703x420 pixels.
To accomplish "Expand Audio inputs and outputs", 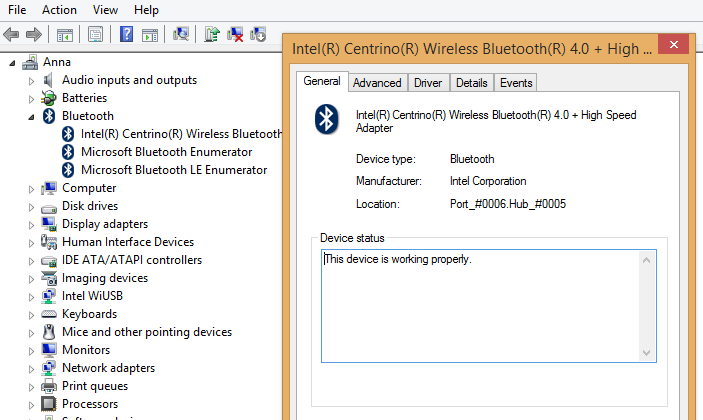I will (x=31, y=81).
